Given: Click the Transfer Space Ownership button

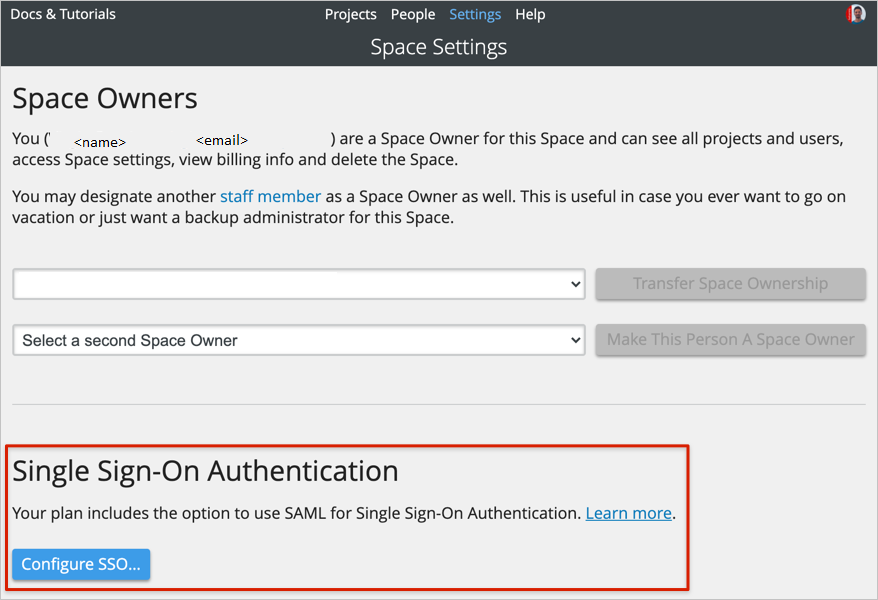Looking at the screenshot, I should 730,284.
